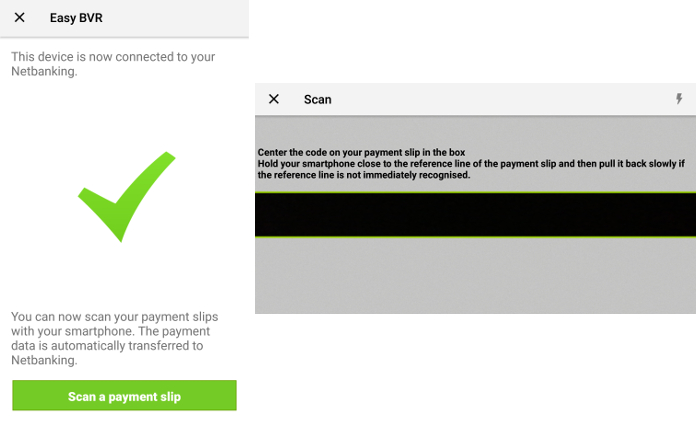This screenshot has width=700, height=423.
Task: Click the top green line of scan box
Action: (475, 193)
